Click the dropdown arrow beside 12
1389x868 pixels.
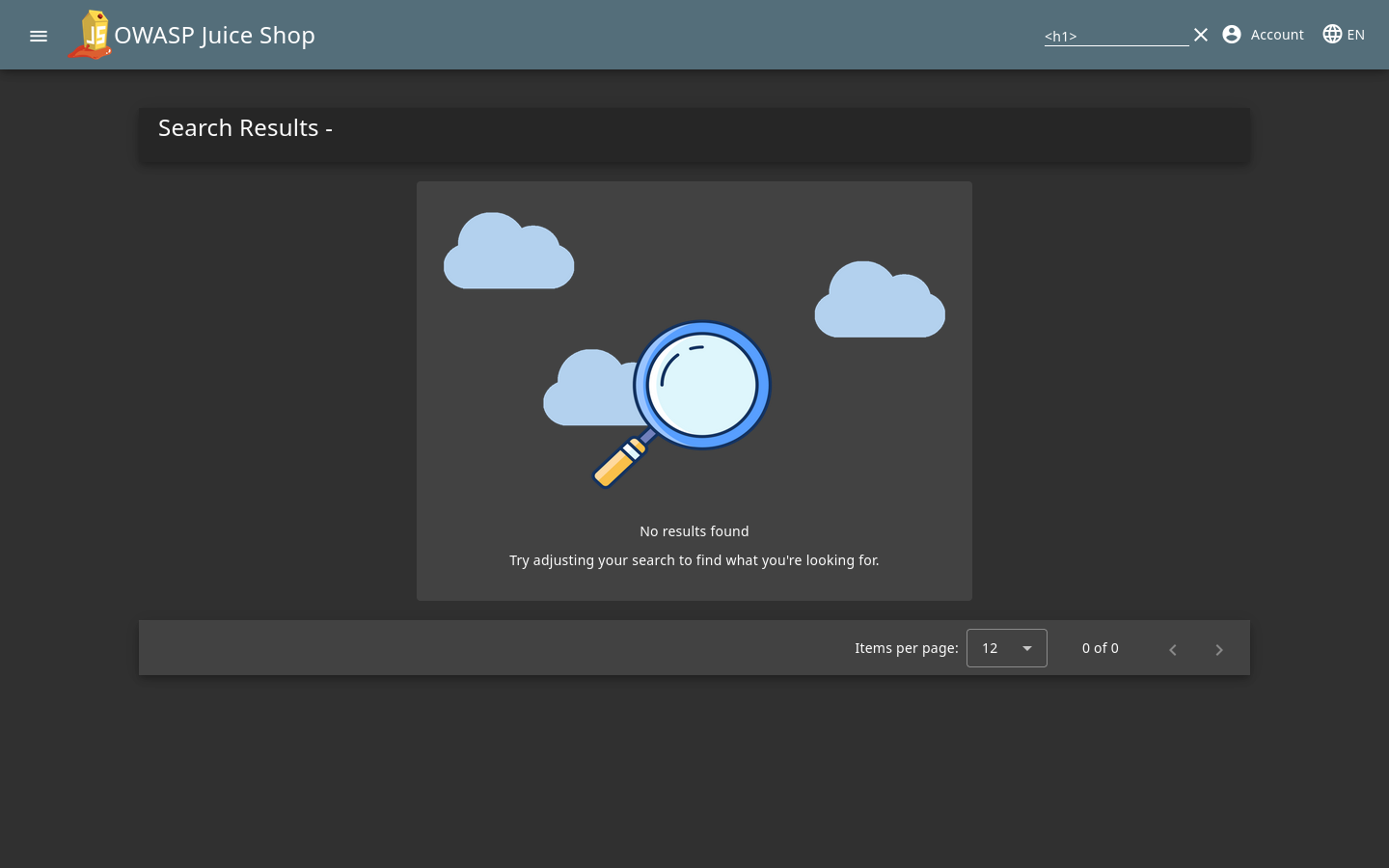coord(1027,648)
